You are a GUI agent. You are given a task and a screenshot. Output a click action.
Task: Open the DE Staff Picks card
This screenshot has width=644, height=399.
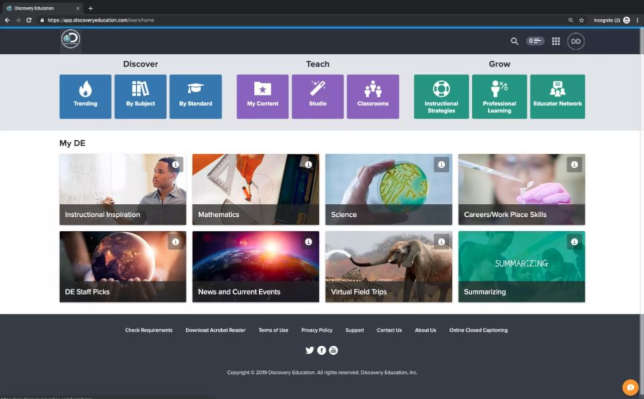click(122, 267)
